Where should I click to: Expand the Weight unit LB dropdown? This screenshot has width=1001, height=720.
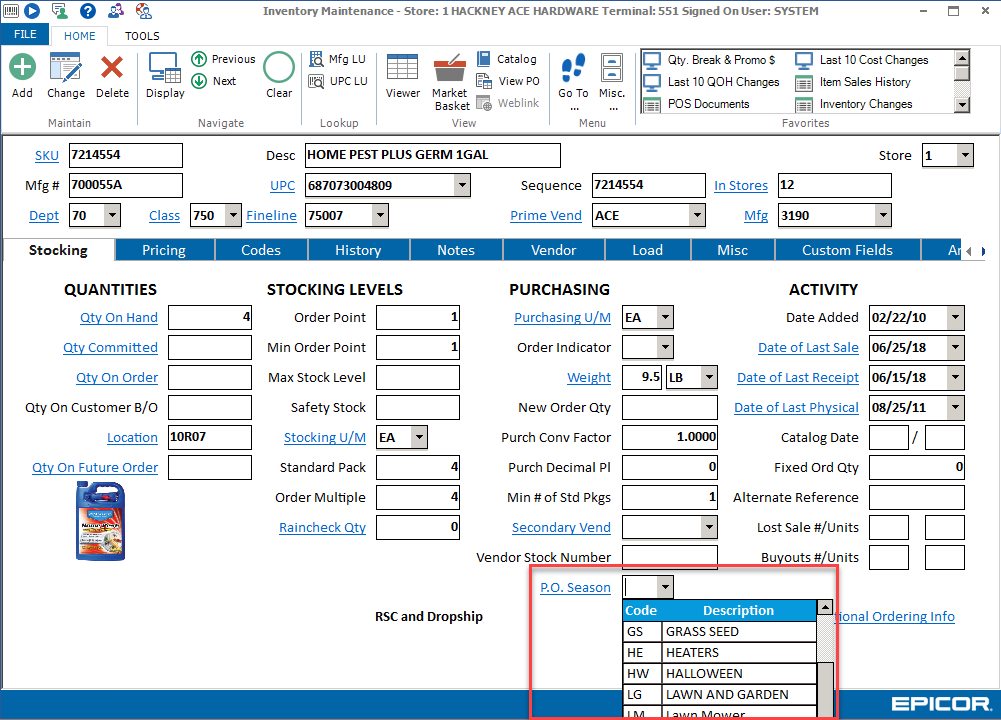(x=709, y=377)
